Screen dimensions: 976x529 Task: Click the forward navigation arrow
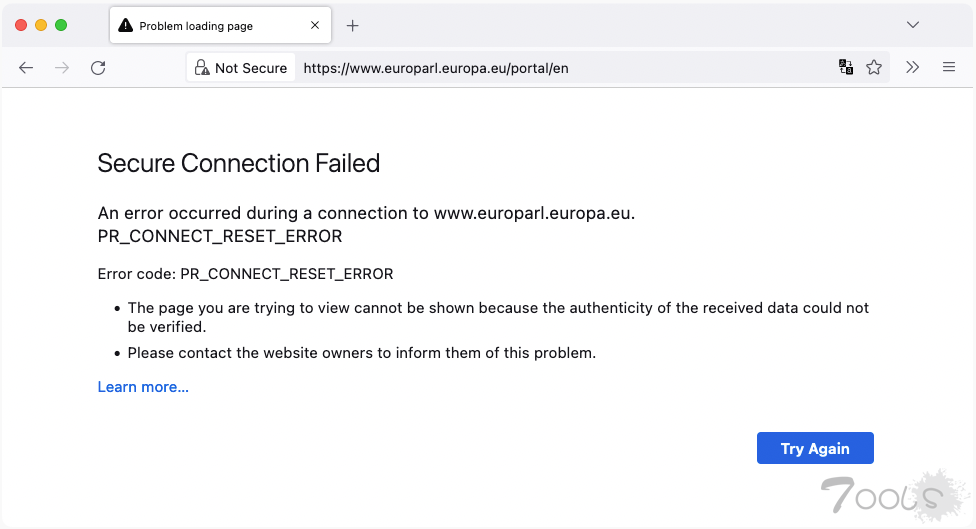click(x=62, y=68)
